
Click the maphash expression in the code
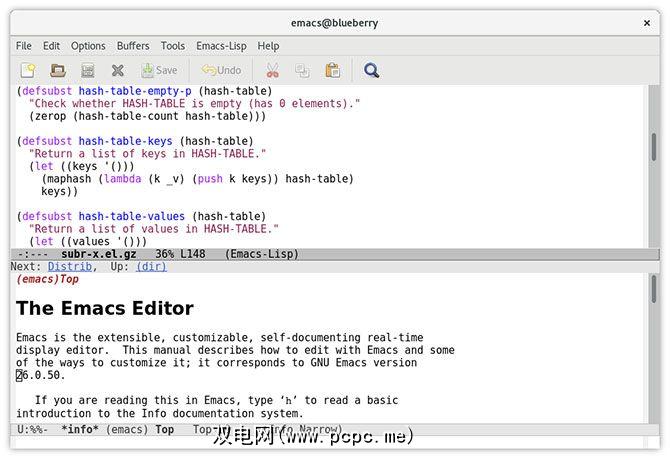pyautogui.click(x=197, y=179)
